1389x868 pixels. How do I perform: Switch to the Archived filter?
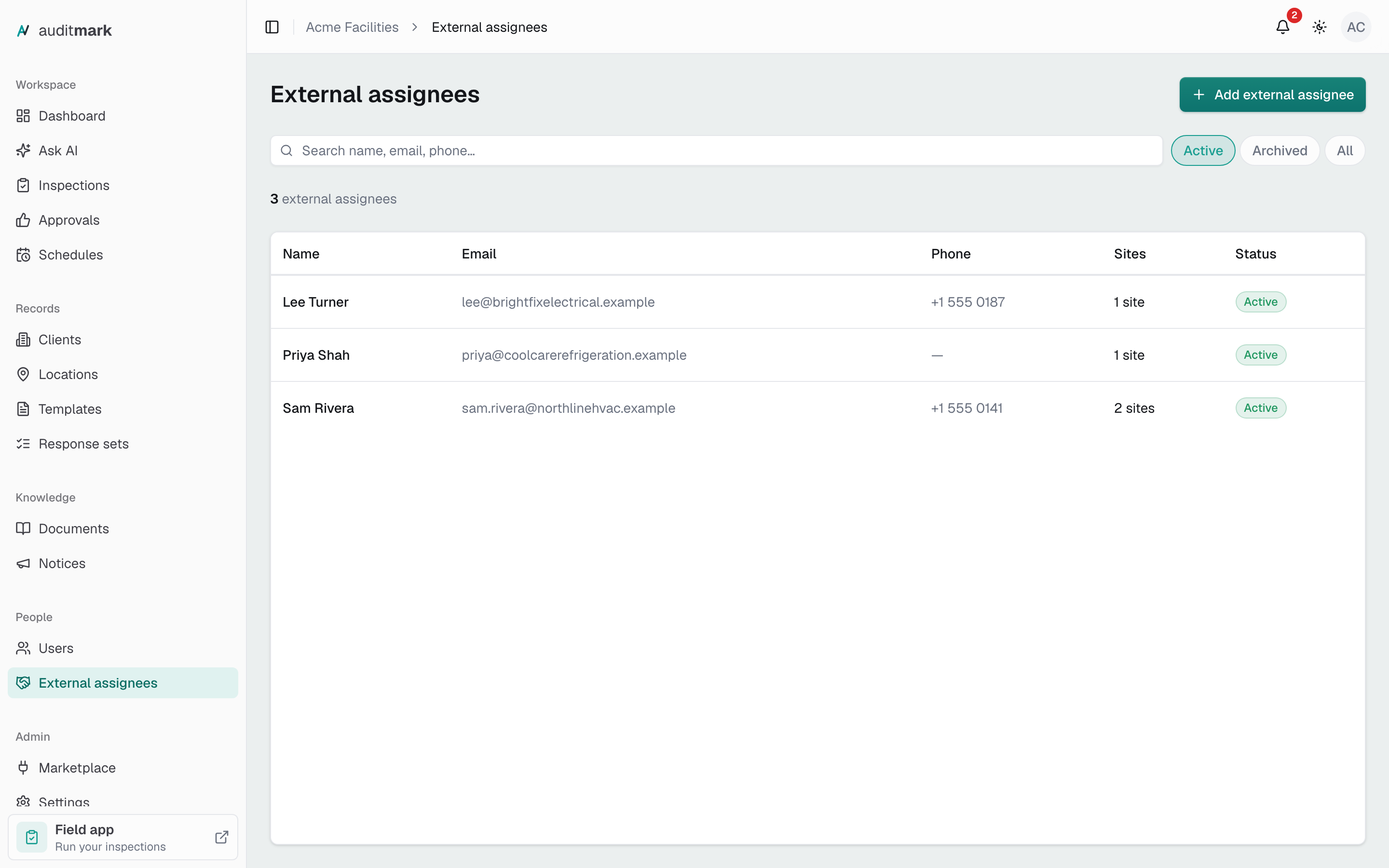pos(1280,150)
